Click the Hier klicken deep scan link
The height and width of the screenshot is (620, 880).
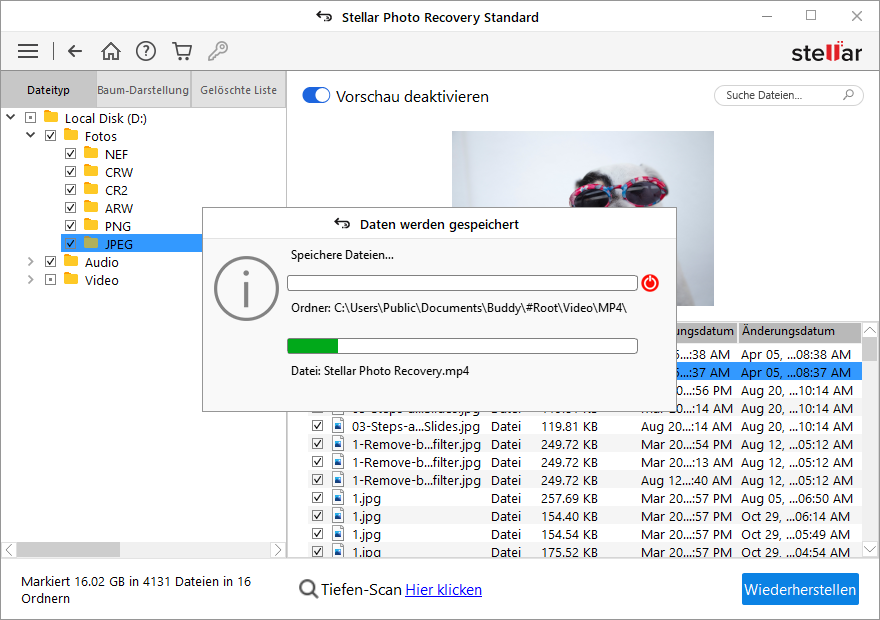click(x=443, y=590)
